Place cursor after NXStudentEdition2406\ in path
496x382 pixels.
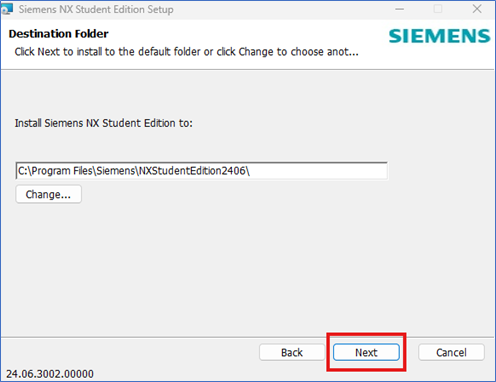251,171
